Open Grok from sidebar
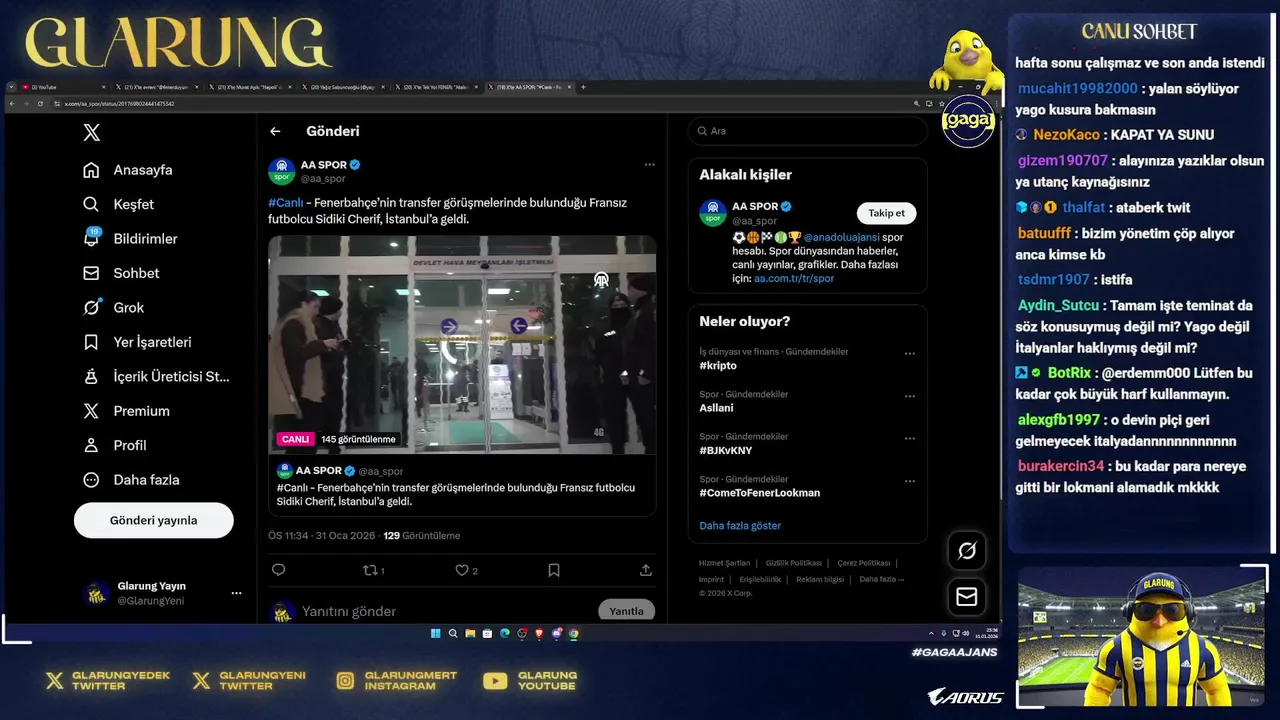 pyautogui.click(x=114, y=307)
